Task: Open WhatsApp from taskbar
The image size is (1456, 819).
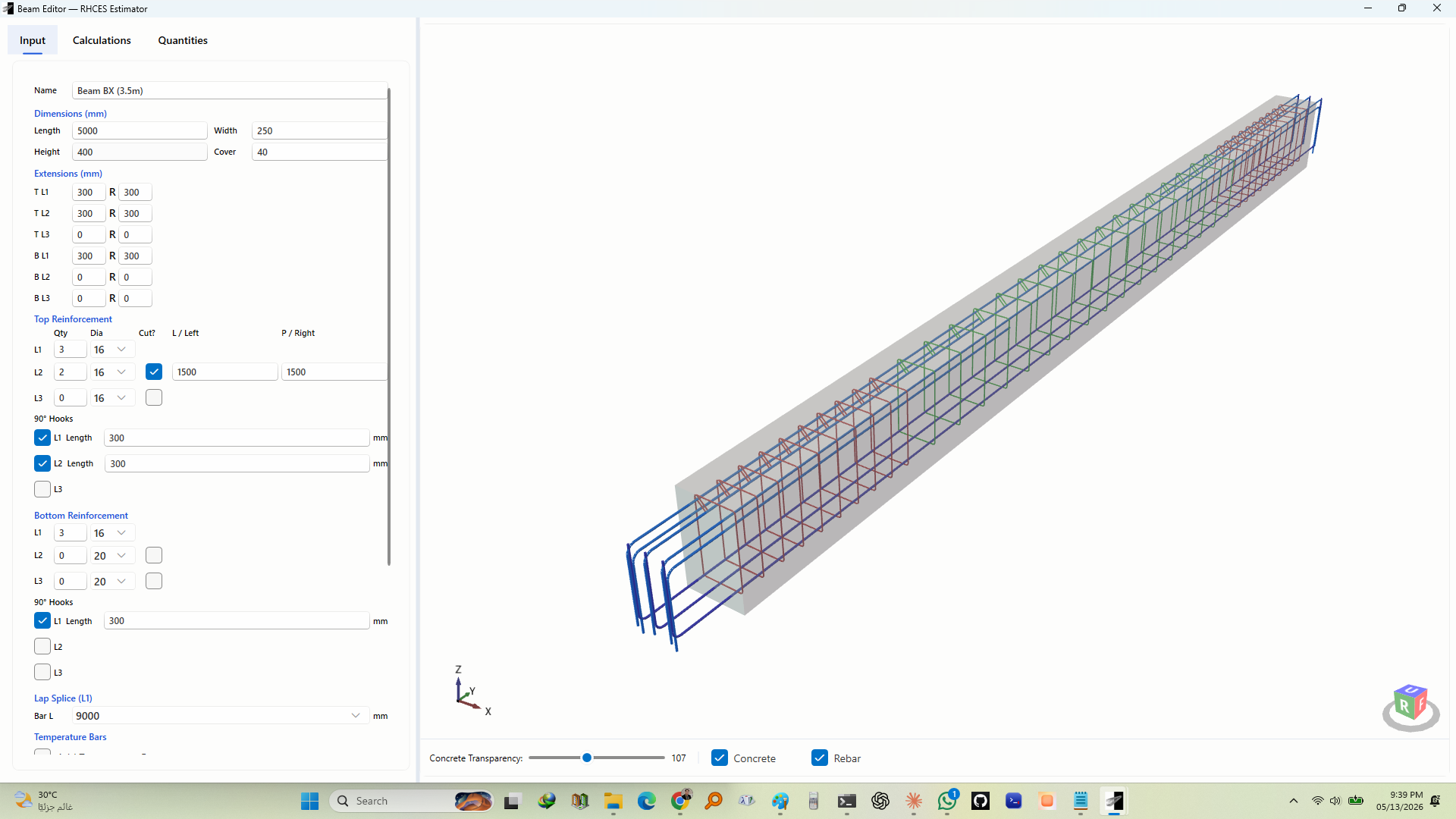Action: 947,801
